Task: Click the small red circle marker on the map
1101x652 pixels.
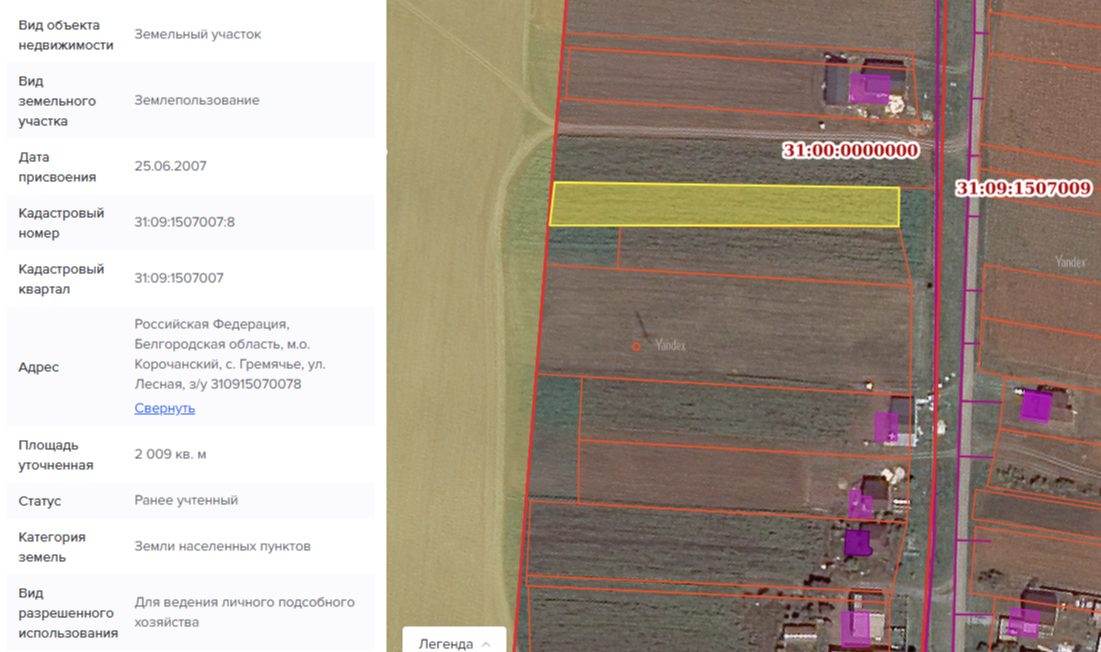Action: [x=636, y=346]
